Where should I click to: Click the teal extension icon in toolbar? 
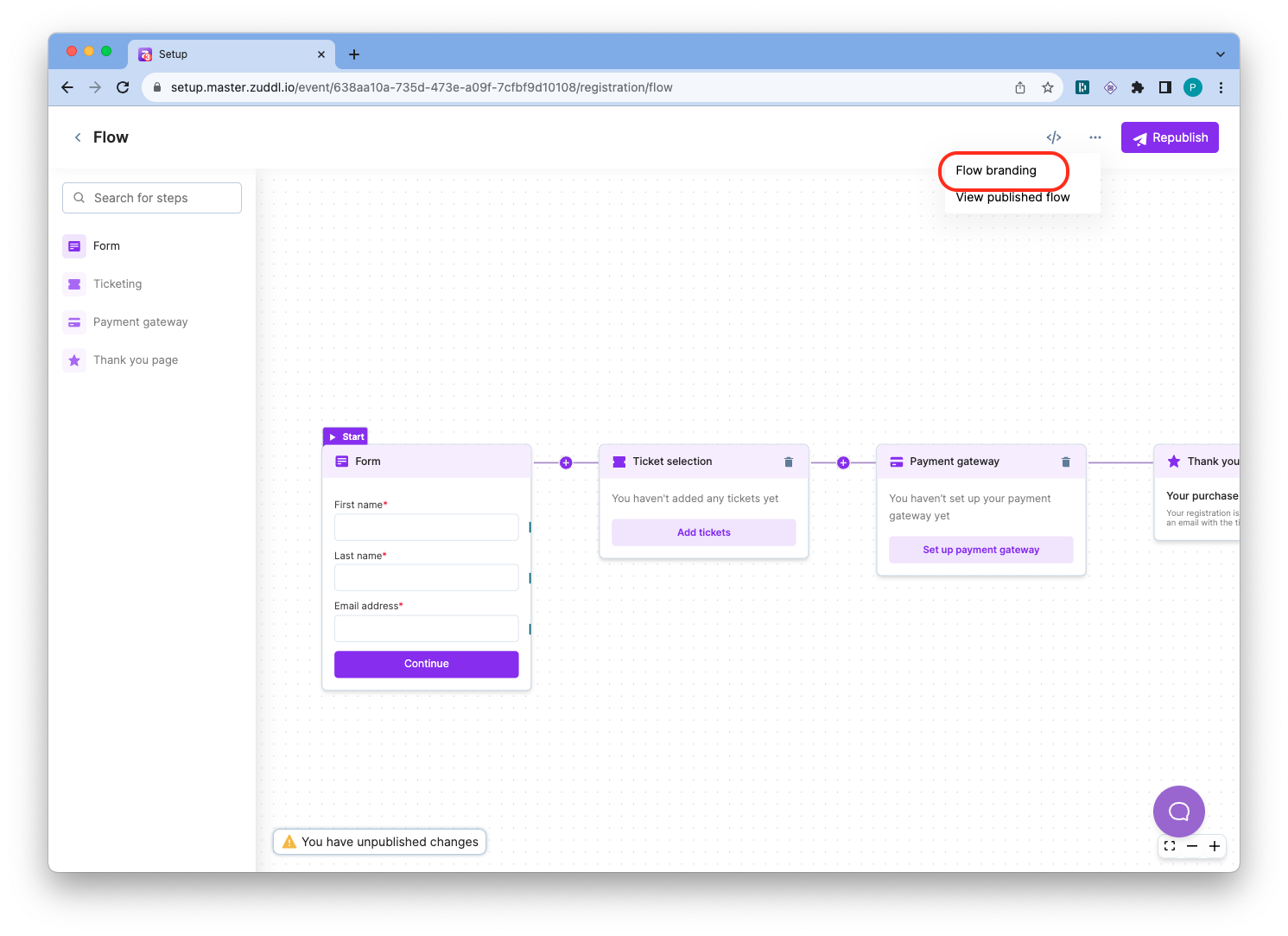point(1082,87)
